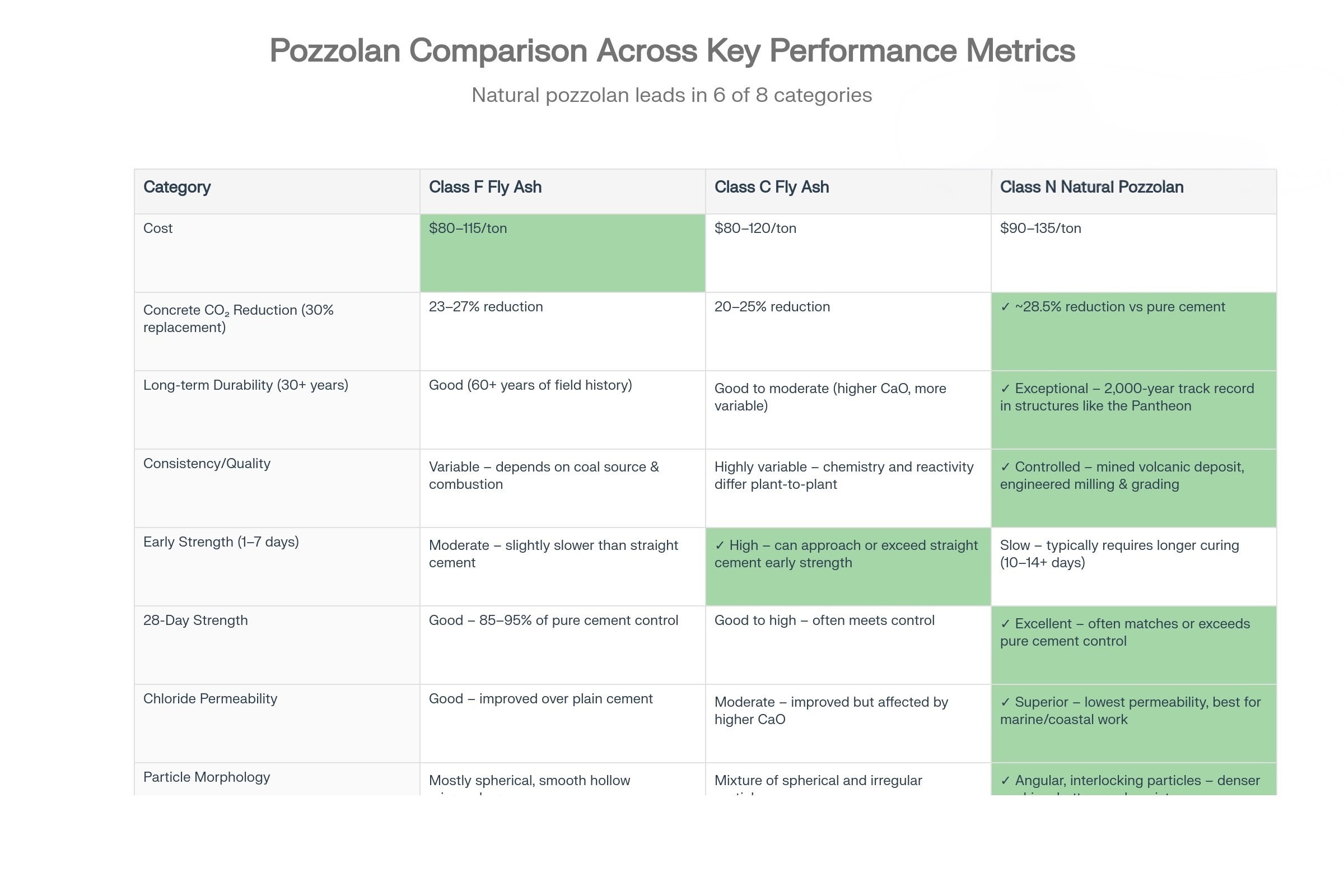This screenshot has height=896, width=1344.
Task: Select the Long-term Durability row label
Action: click(x=246, y=385)
